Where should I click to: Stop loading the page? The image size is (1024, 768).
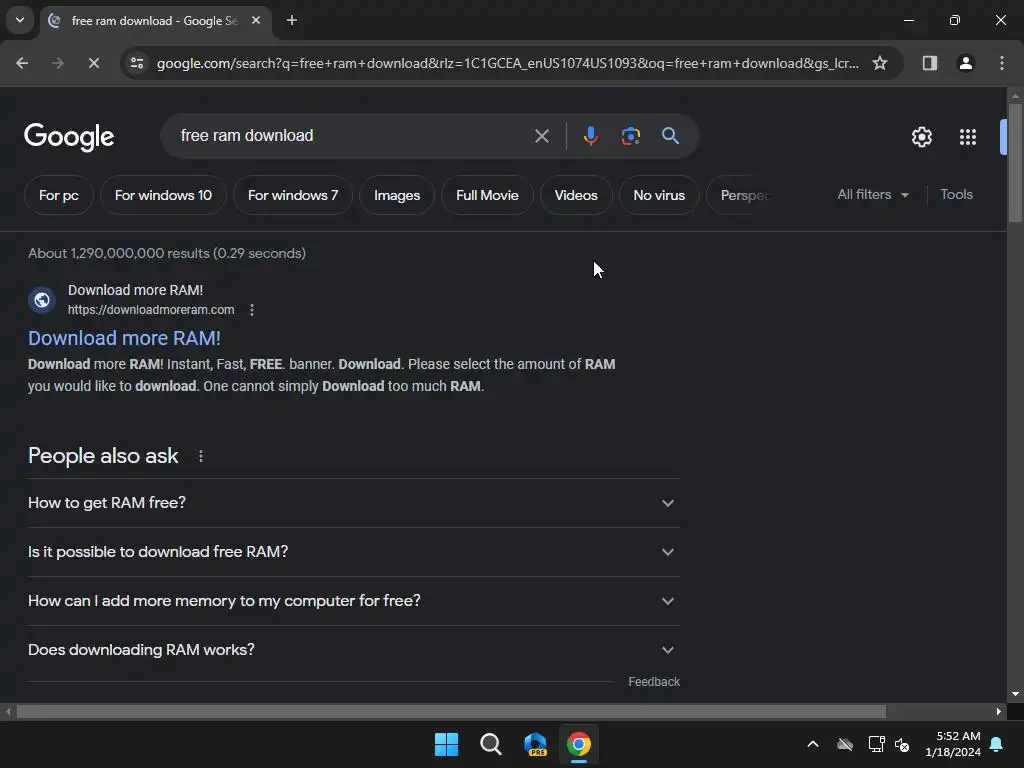click(93, 63)
